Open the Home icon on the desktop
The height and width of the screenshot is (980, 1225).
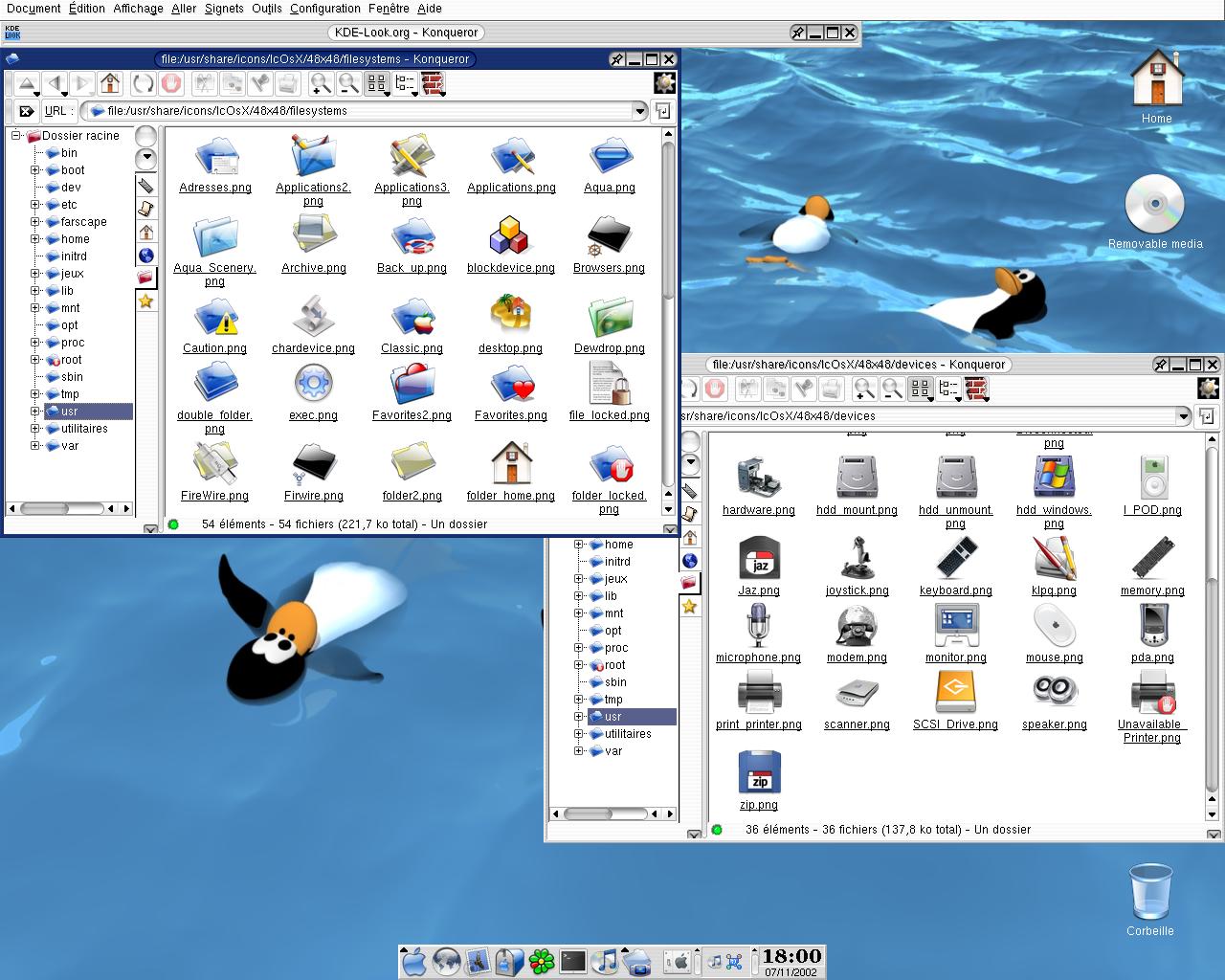1157,86
